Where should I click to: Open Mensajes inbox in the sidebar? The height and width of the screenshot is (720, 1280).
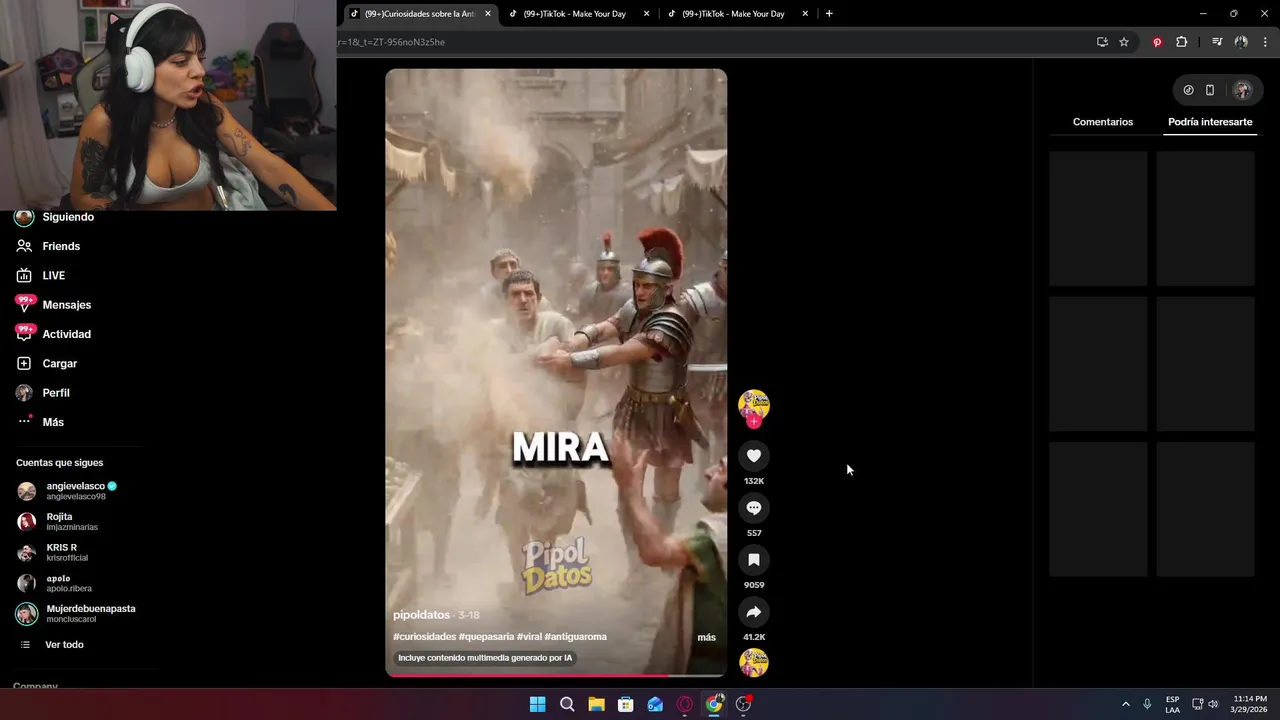point(66,305)
